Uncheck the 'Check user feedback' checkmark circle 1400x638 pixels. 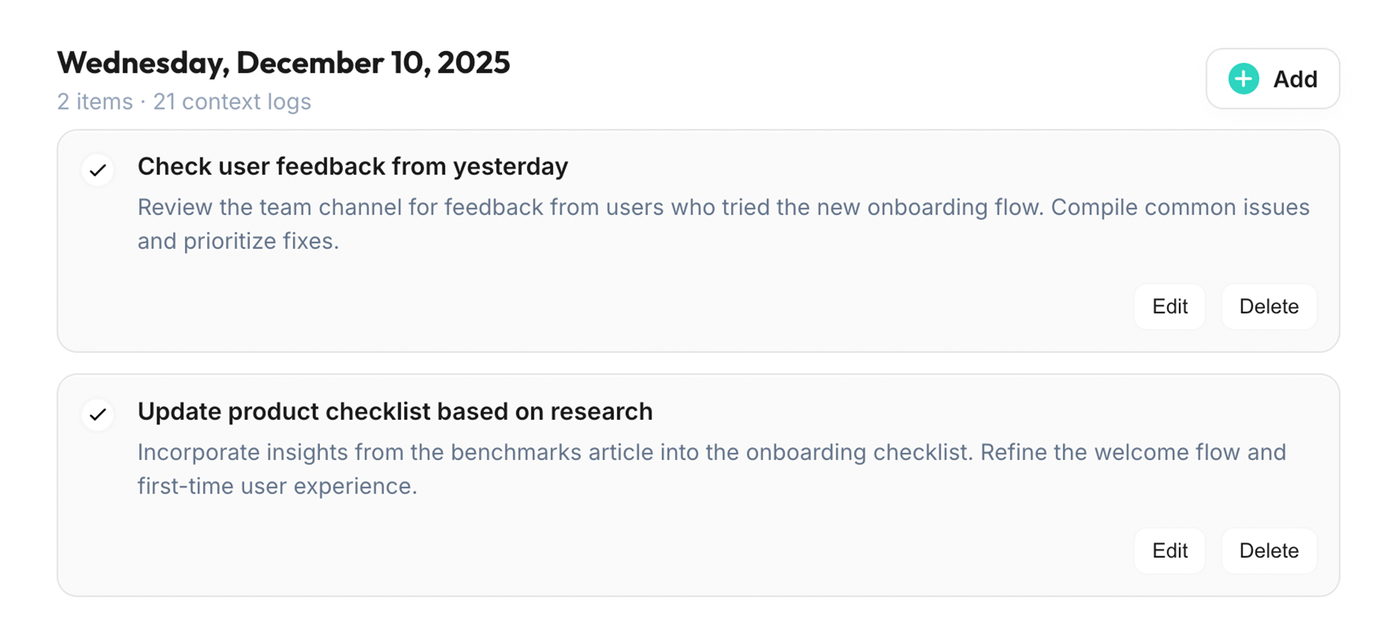point(97,169)
